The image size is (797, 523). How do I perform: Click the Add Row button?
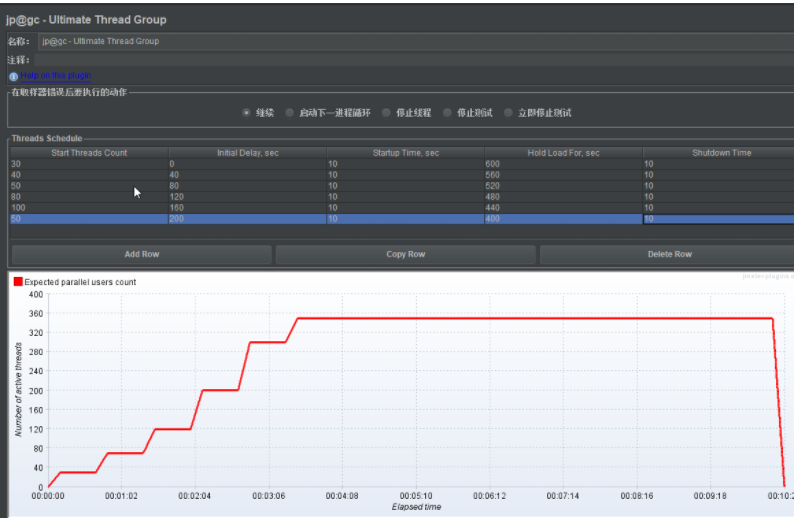pos(141,254)
